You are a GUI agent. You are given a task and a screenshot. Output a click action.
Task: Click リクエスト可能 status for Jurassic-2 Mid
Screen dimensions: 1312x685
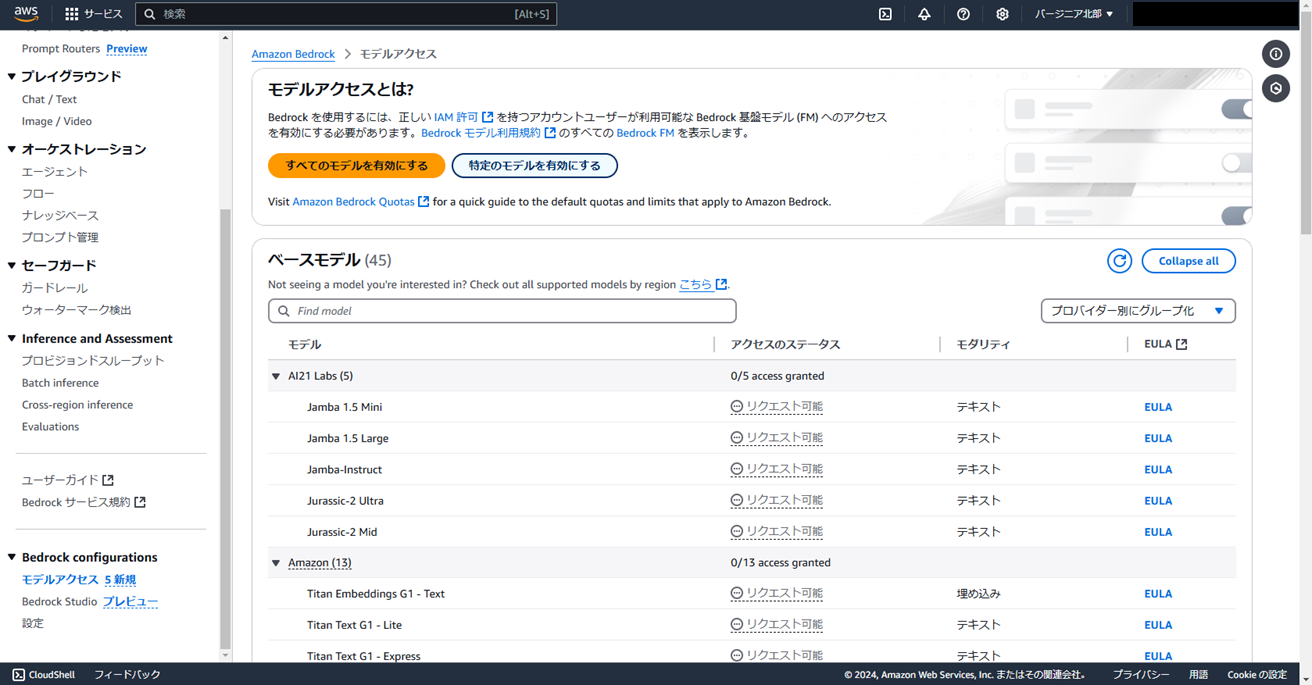[x=777, y=531]
